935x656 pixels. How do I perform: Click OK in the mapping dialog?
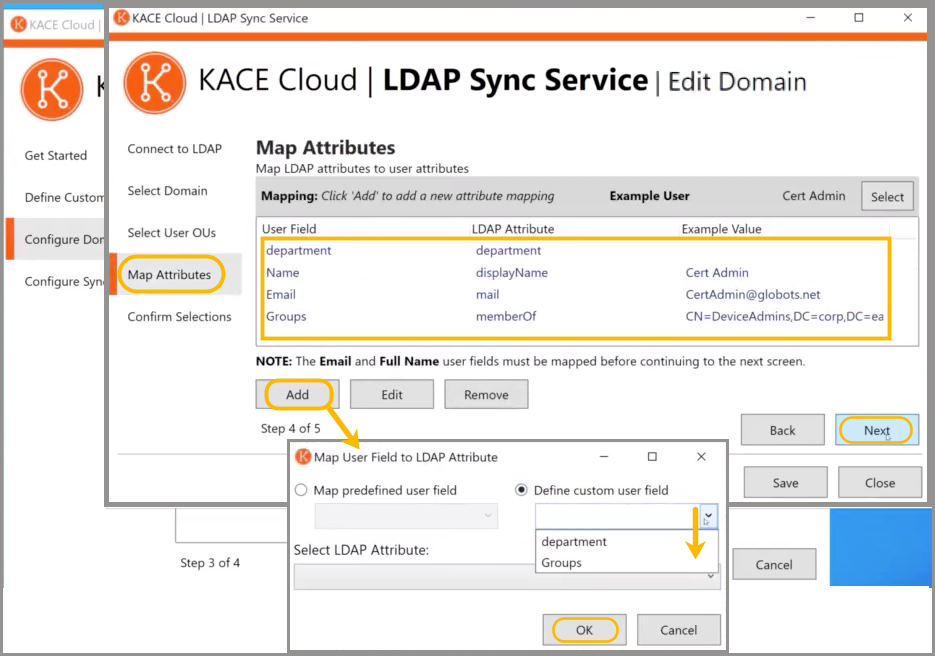(x=584, y=630)
